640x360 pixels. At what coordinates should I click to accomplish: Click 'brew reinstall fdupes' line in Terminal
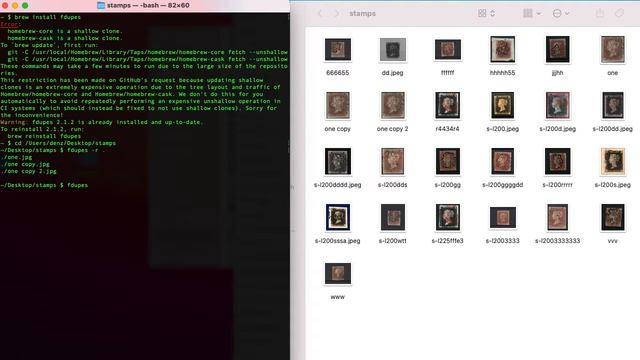coord(44,136)
